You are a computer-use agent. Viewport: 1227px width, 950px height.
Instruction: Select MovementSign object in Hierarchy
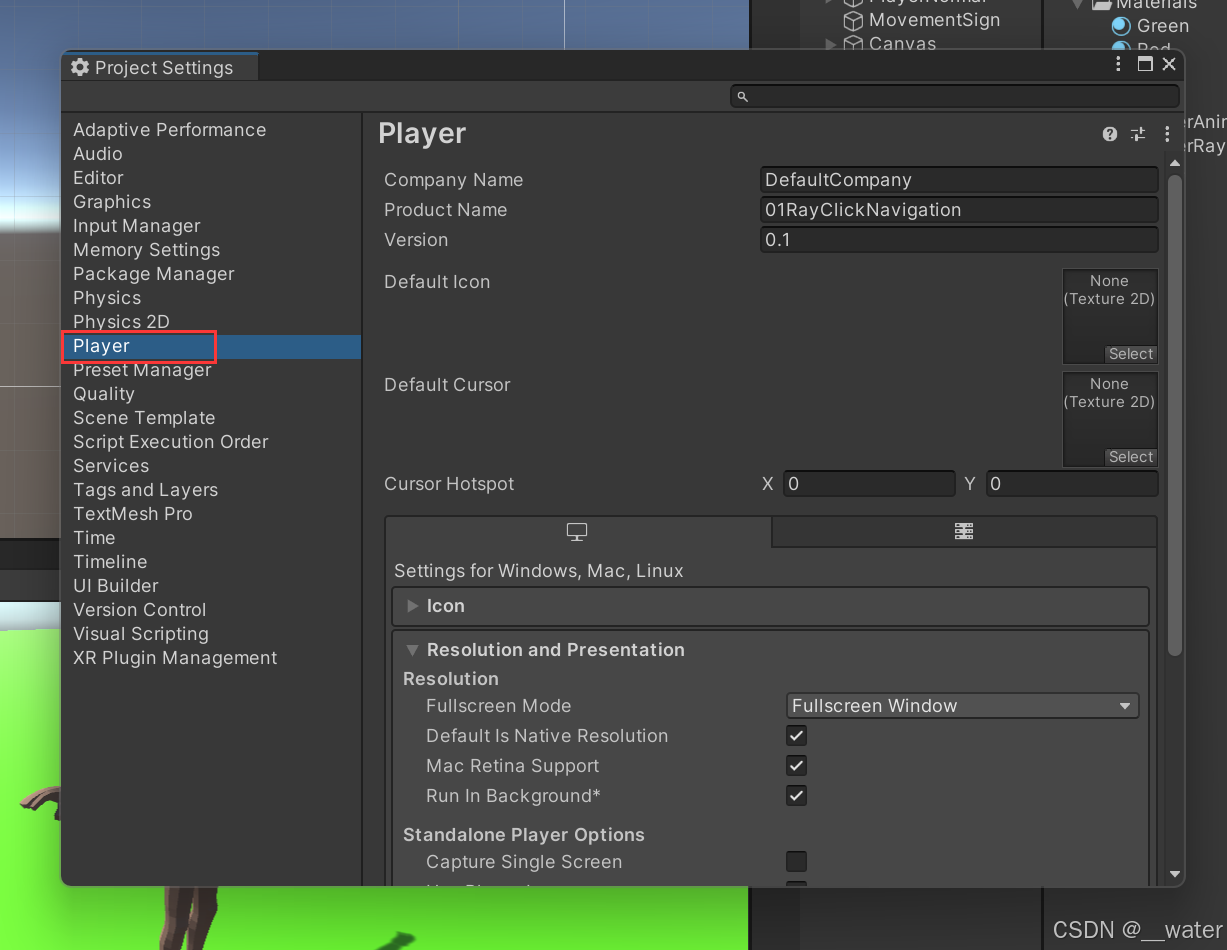pyautogui.click(x=934, y=20)
